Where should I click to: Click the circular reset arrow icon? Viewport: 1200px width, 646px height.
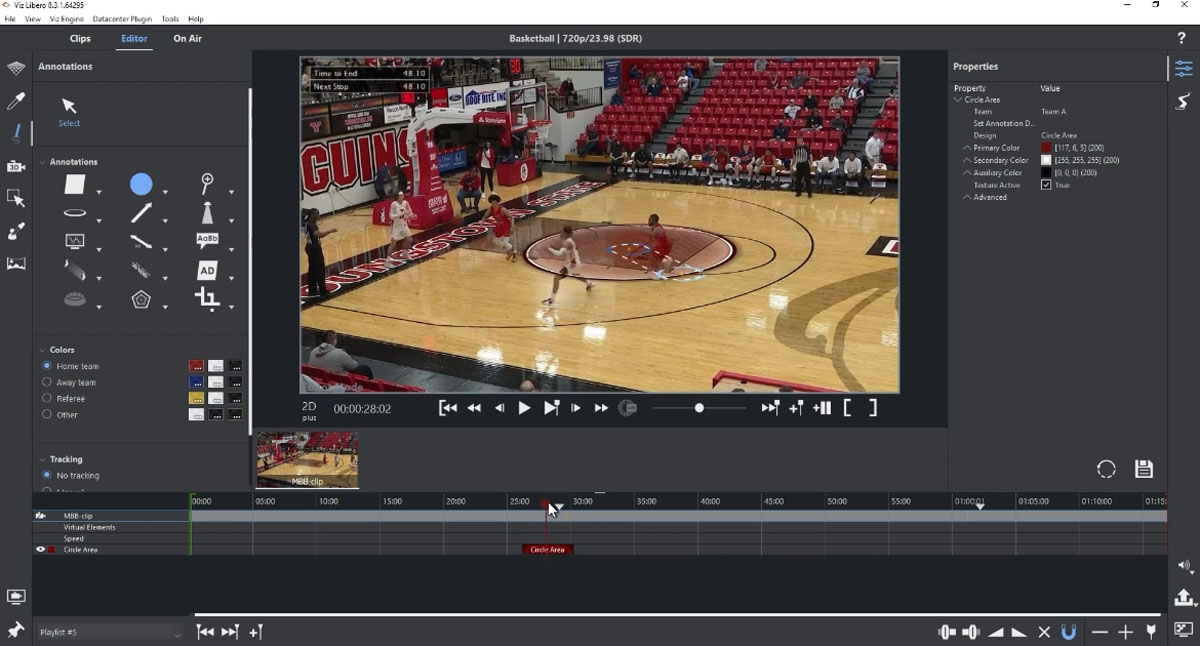point(1106,469)
